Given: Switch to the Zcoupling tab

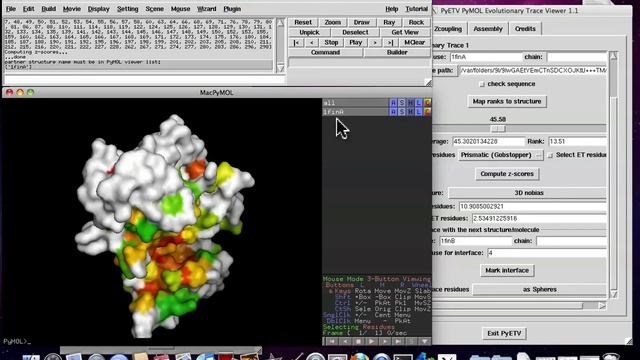Looking at the screenshot, I should (x=448, y=29).
